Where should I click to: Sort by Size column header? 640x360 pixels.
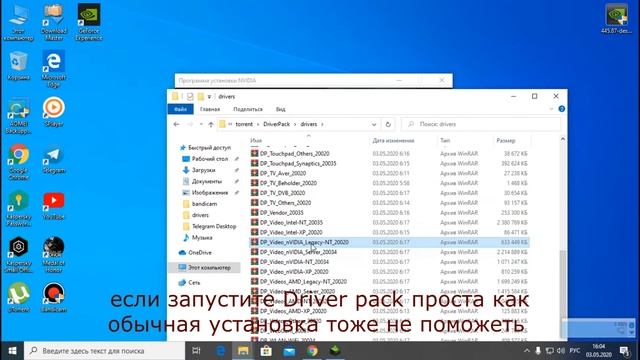click(x=506, y=140)
